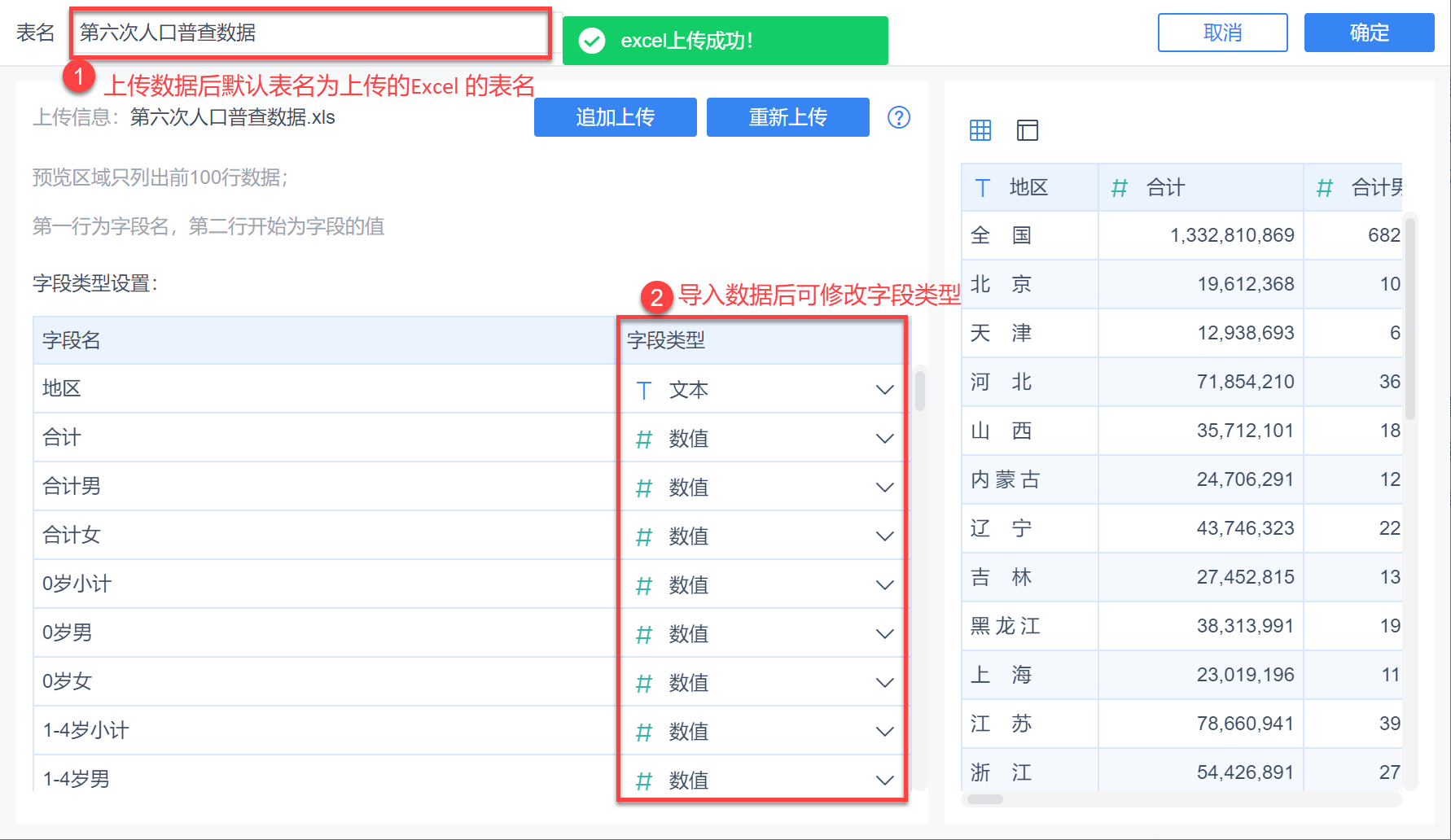Click the 追加上传 append upload button

click(615, 117)
